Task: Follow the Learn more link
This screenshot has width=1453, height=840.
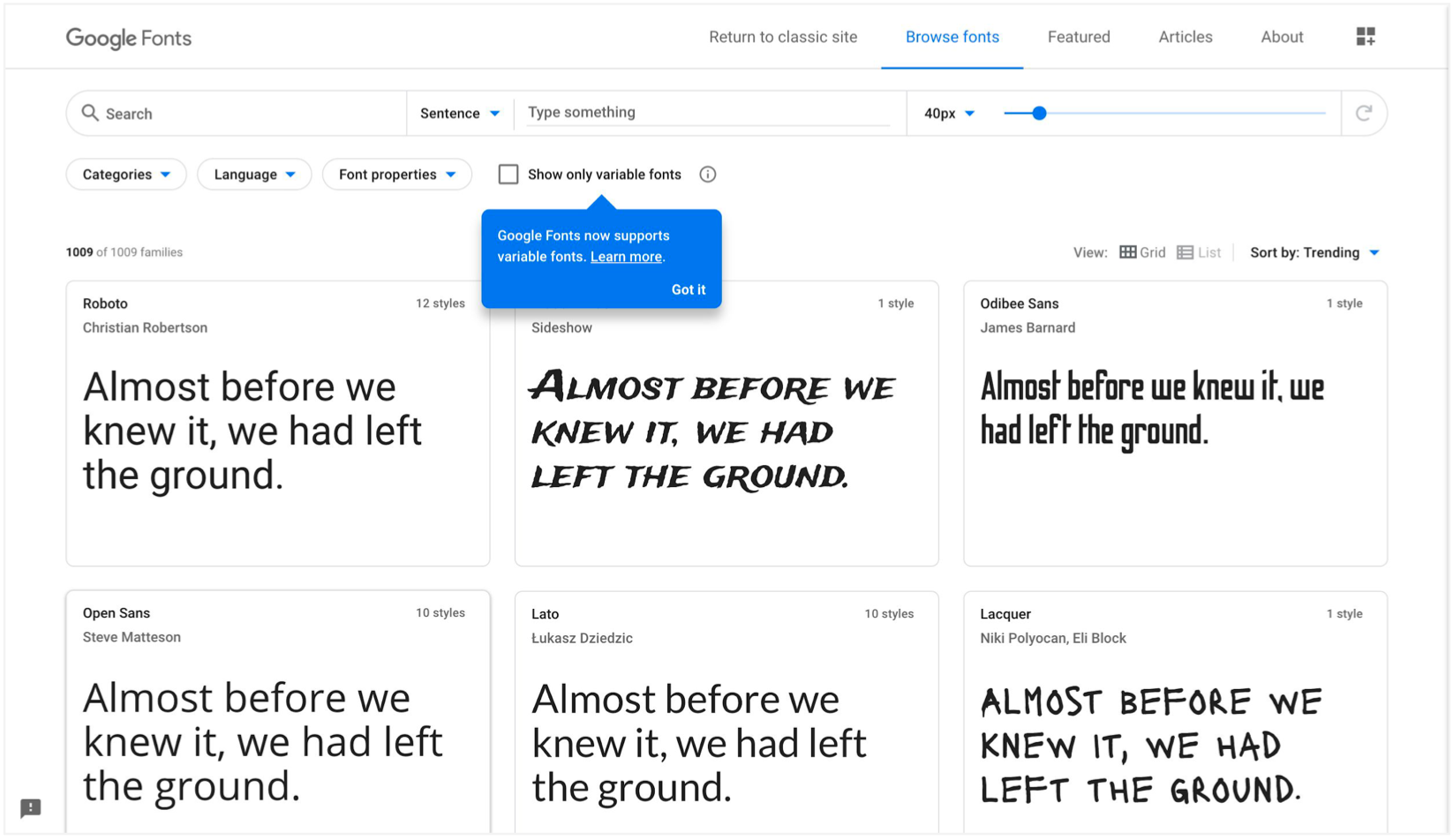Action: click(x=626, y=257)
